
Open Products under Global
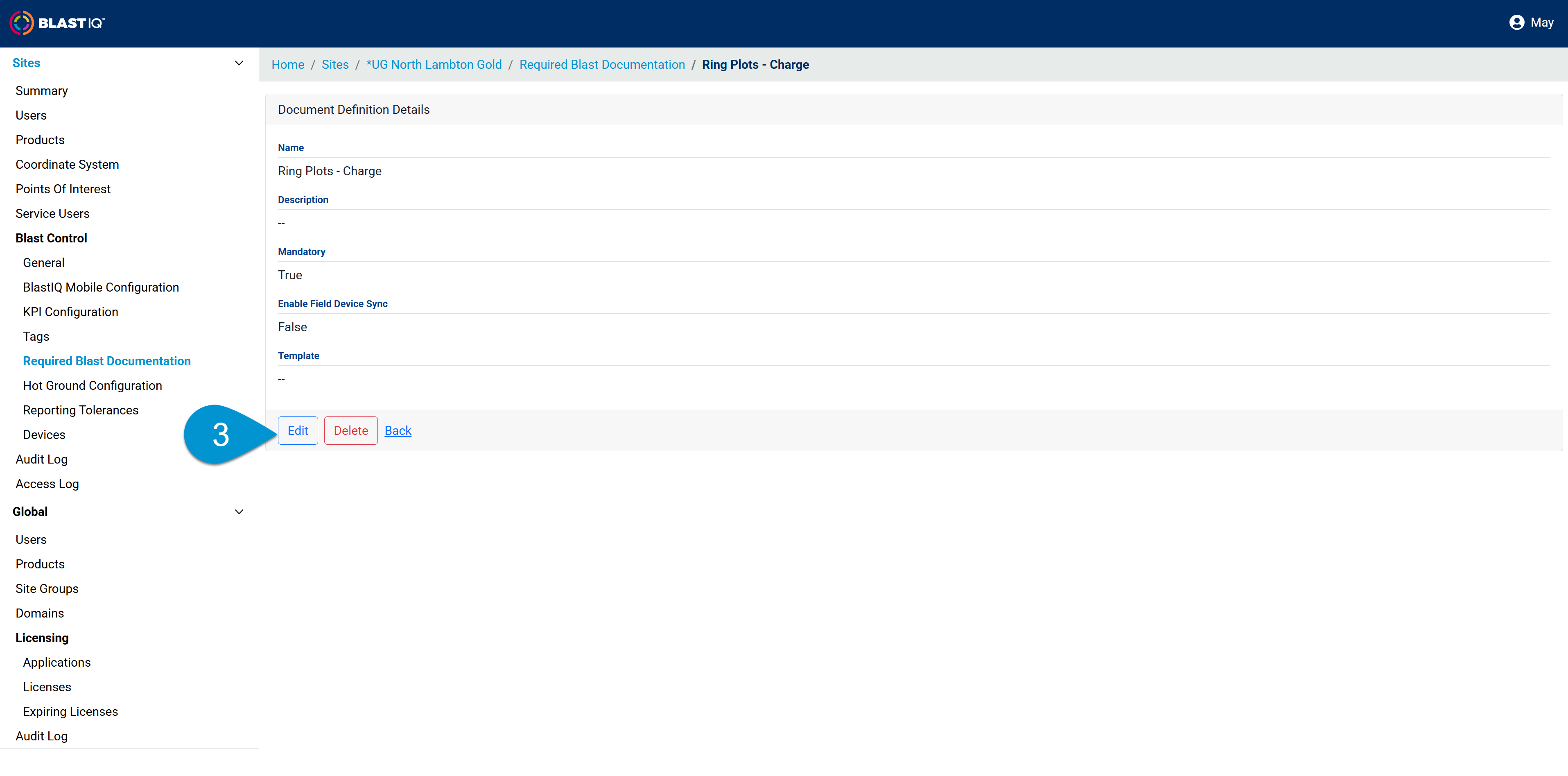pos(40,564)
